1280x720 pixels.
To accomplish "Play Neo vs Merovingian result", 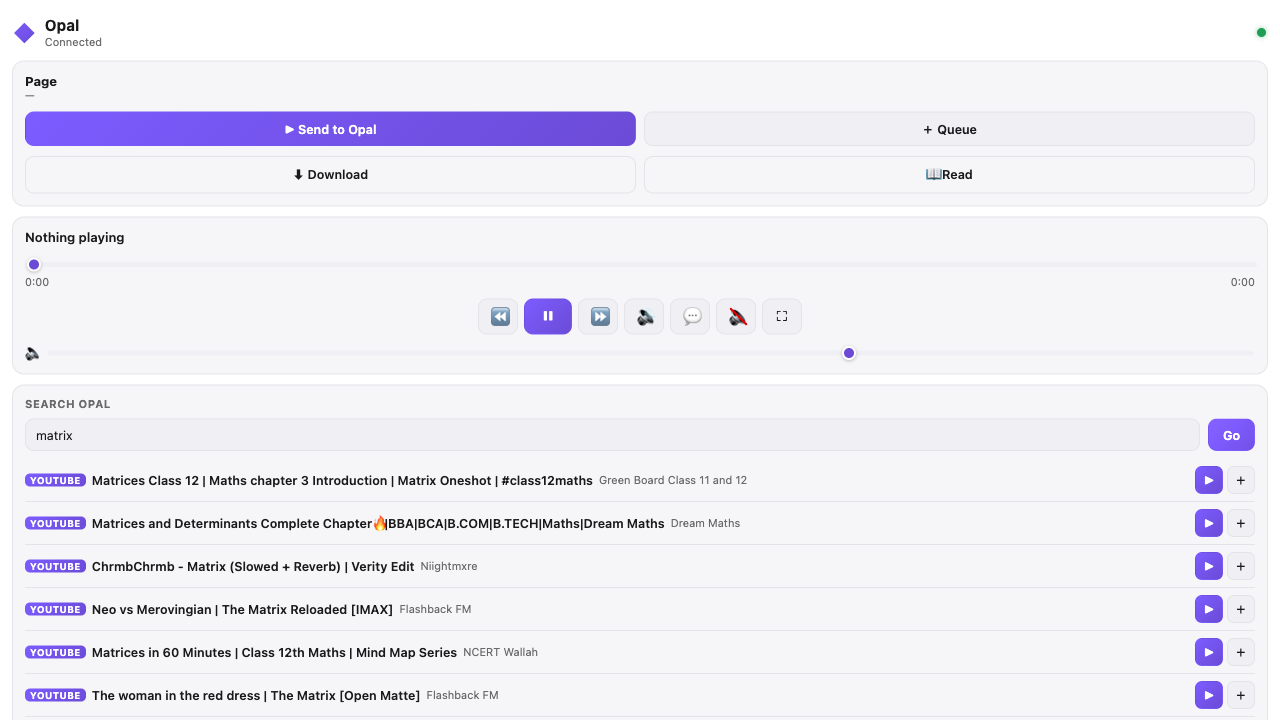I will (1209, 609).
